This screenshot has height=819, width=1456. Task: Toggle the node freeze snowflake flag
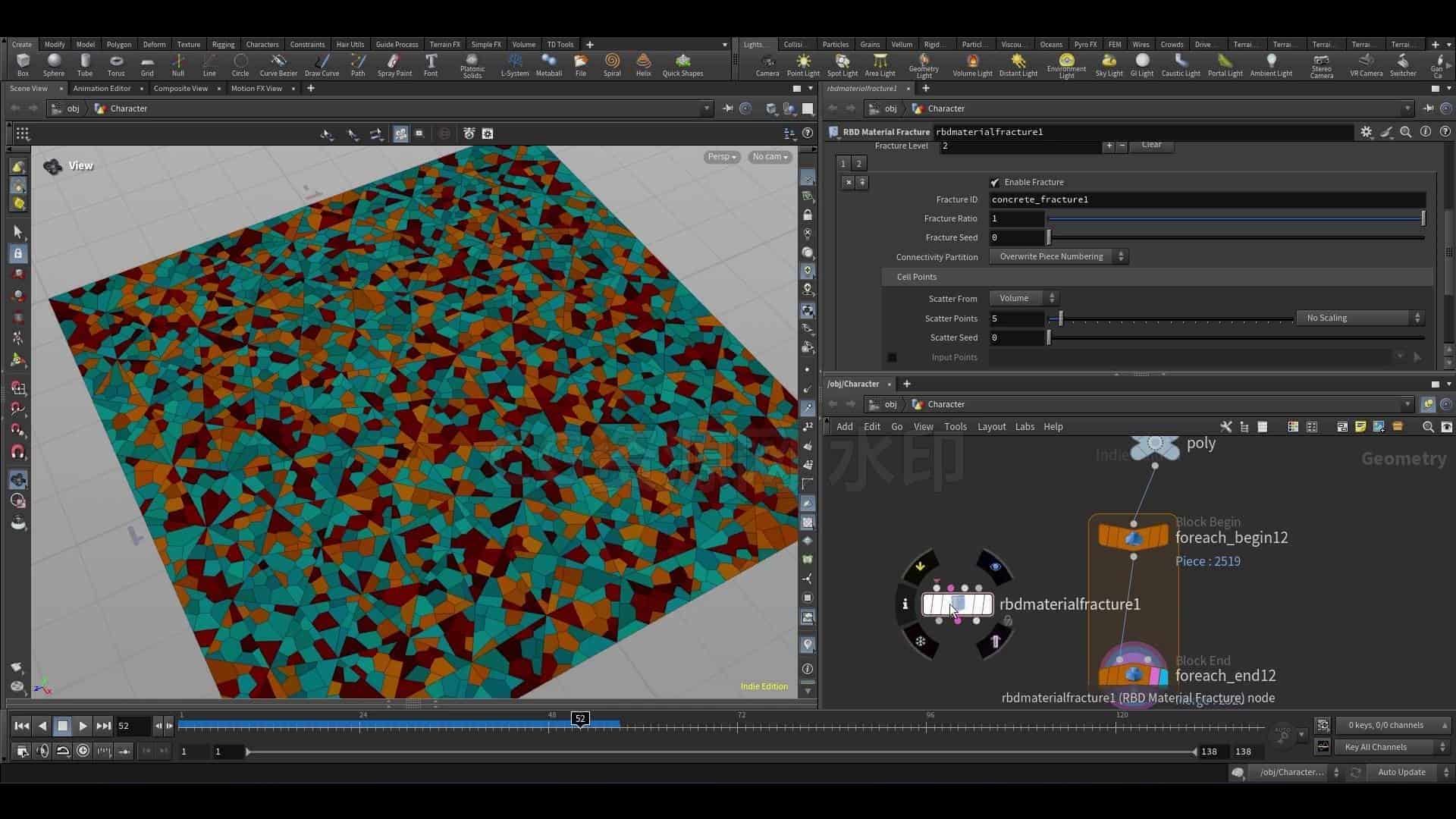pyautogui.click(x=921, y=642)
